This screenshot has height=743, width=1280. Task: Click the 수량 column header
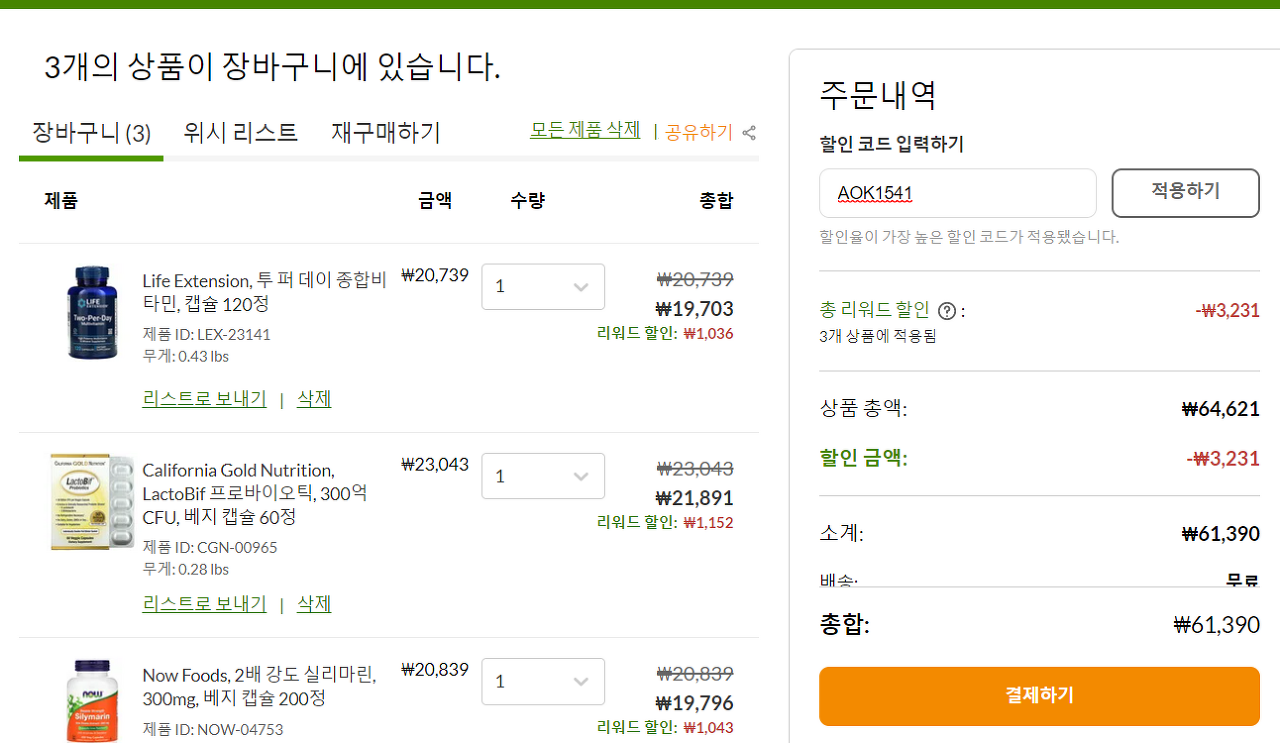pos(527,200)
